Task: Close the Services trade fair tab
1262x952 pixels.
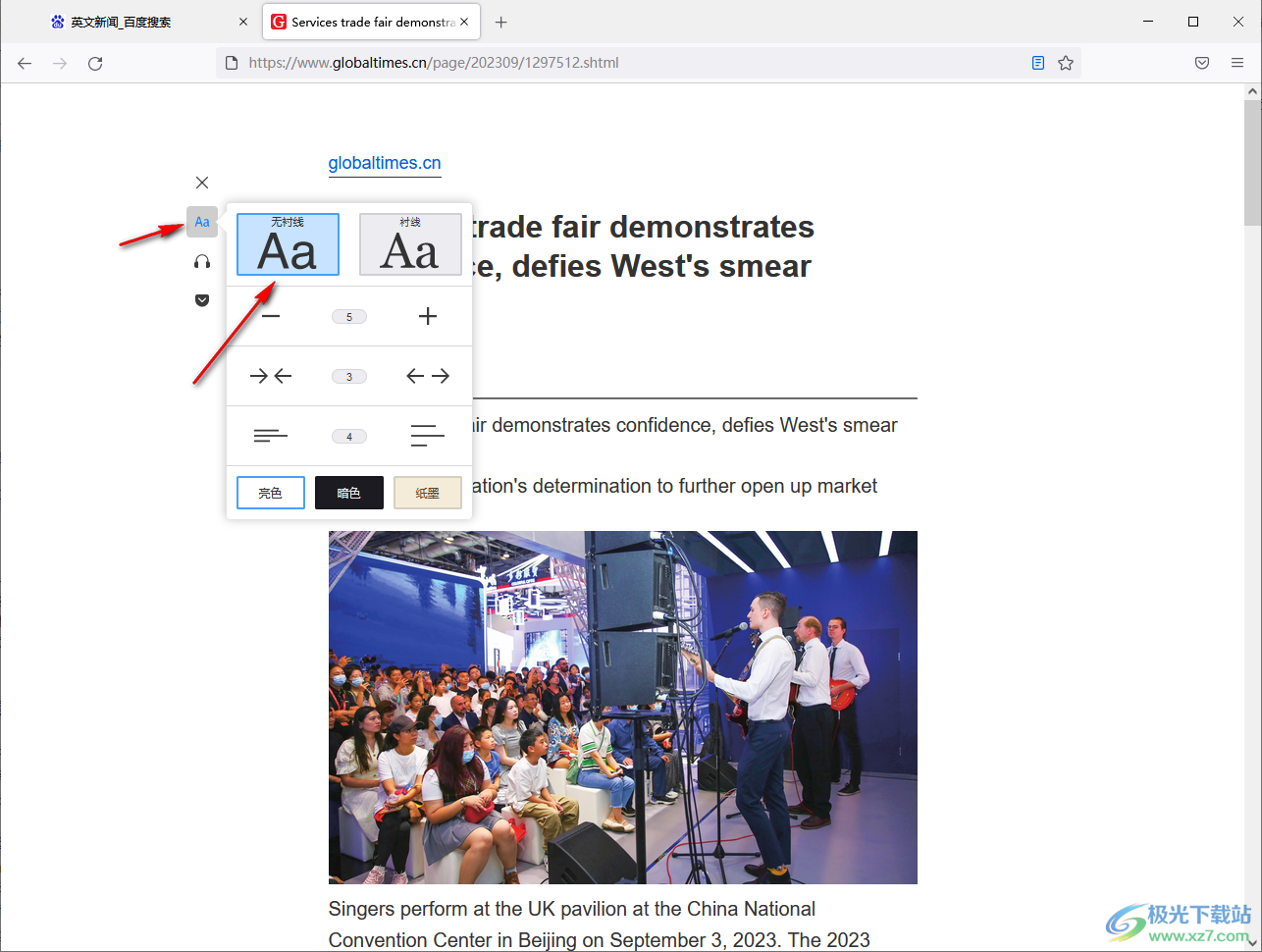Action: (x=464, y=22)
